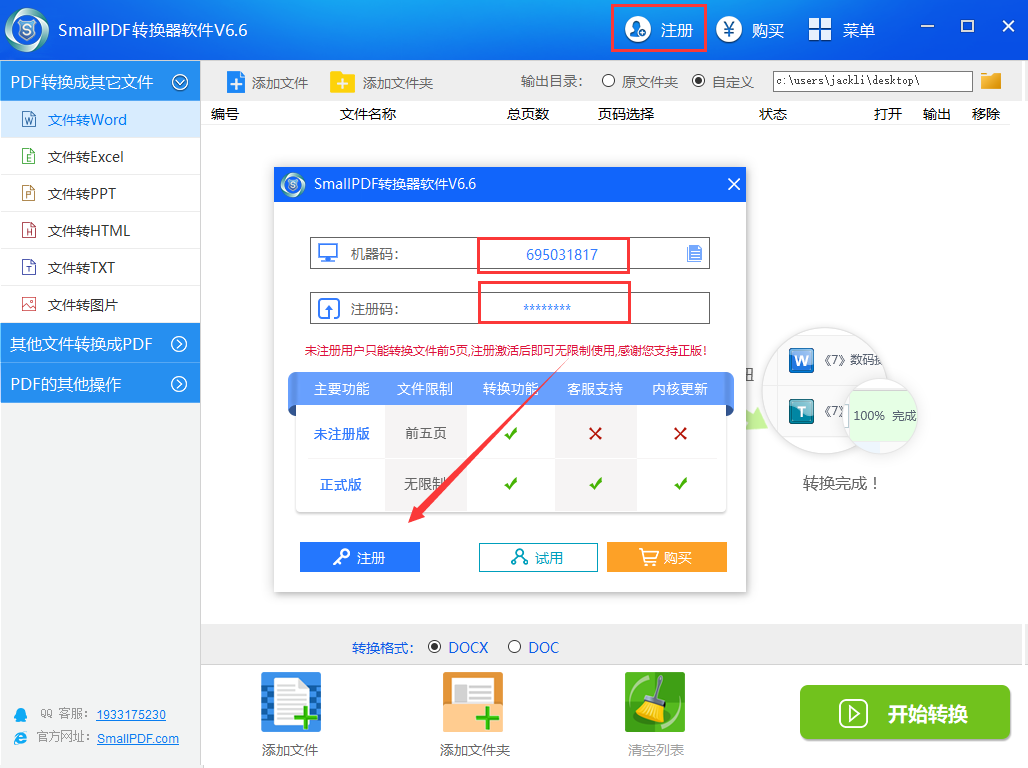Click the 购买 yen icon in header

[x=728, y=30]
